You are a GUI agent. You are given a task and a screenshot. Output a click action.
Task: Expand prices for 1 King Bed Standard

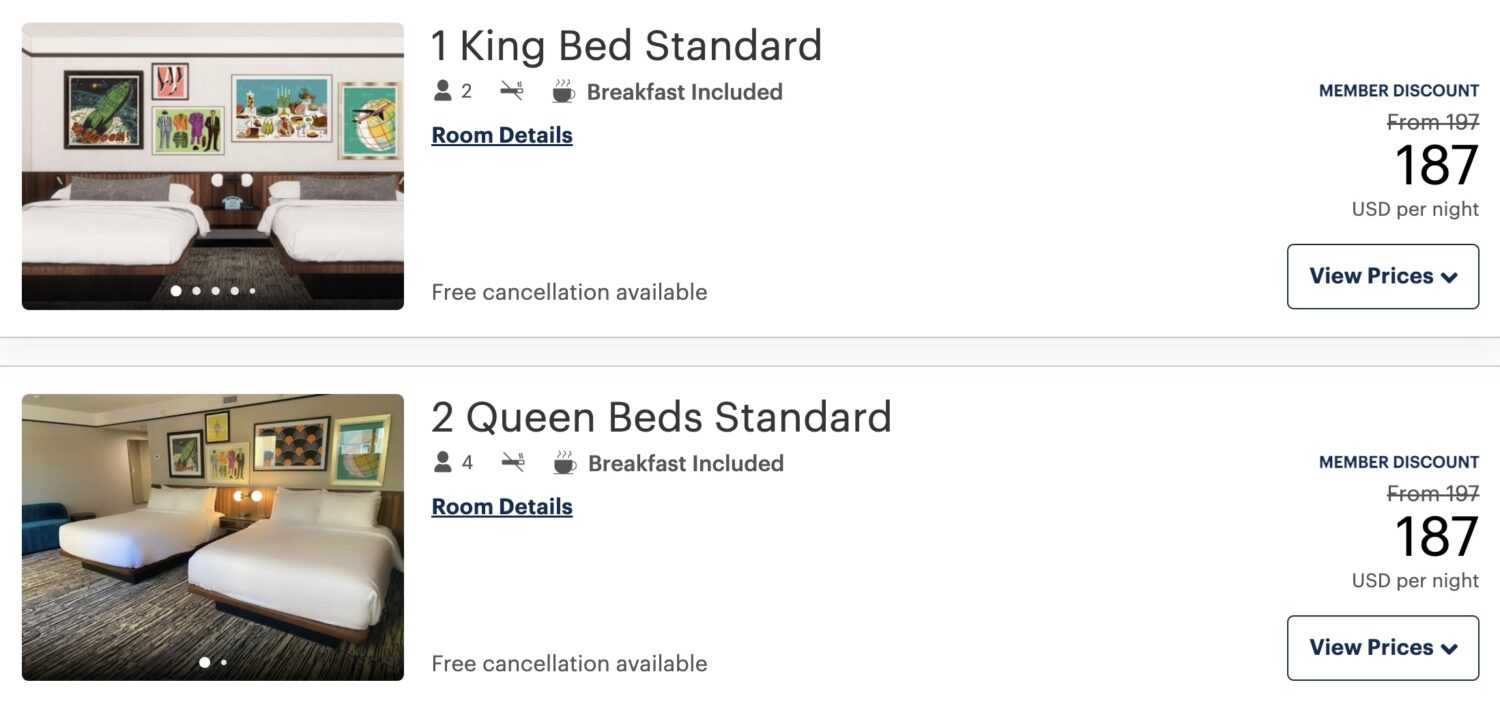tap(1383, 276)
